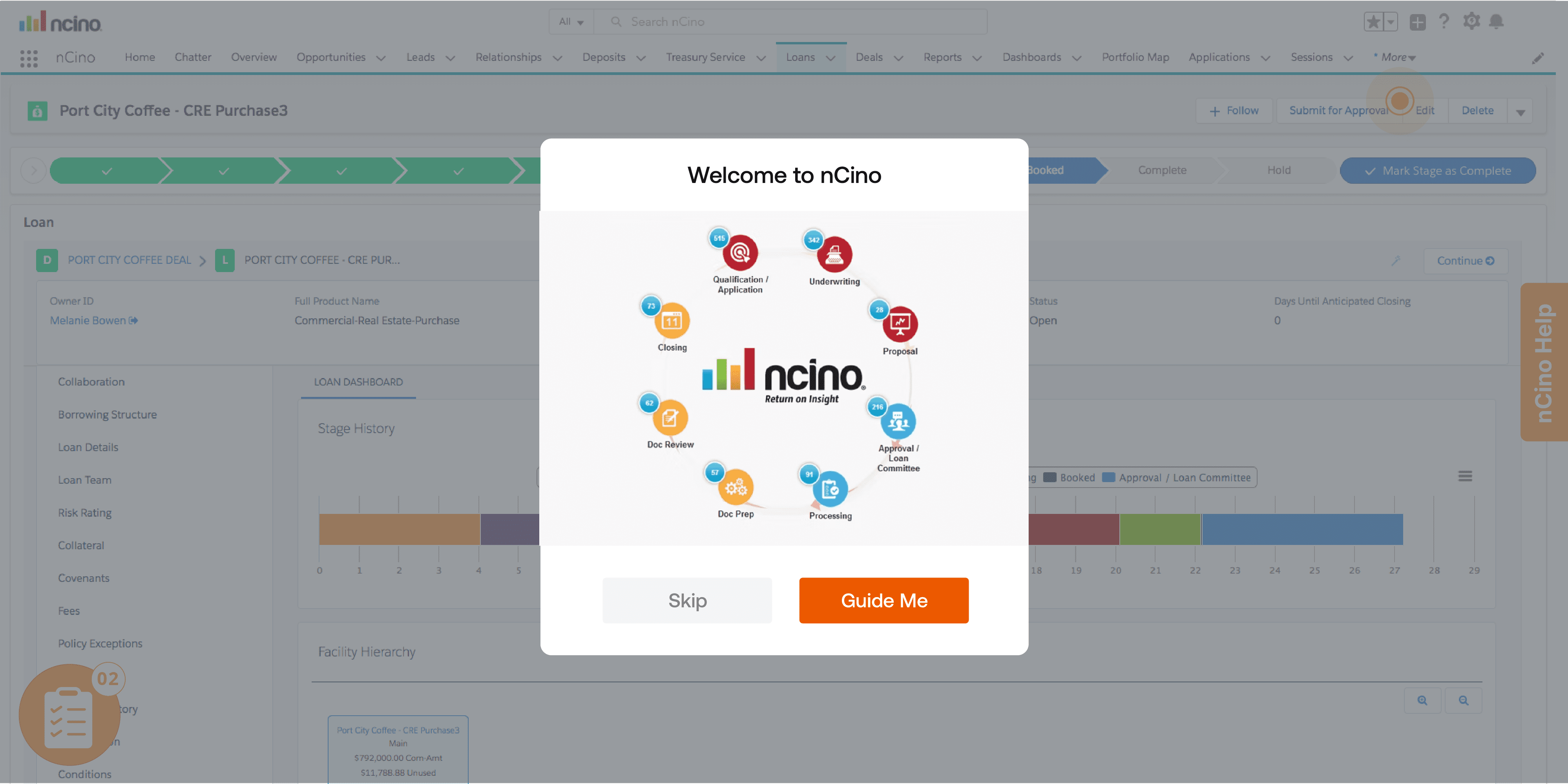Open the Treasury Service tab

pyautogui.click(x=705, y=57)
